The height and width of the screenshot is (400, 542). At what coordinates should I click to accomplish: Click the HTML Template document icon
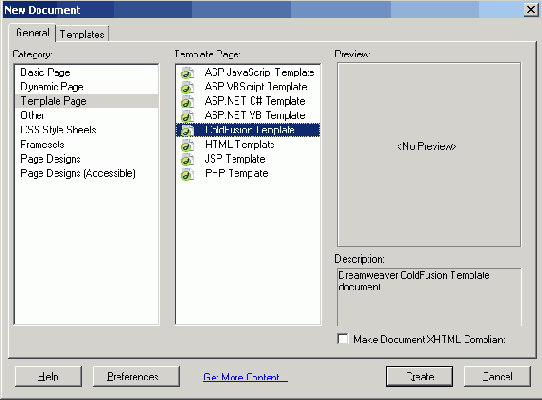click(x=187, y=145)
